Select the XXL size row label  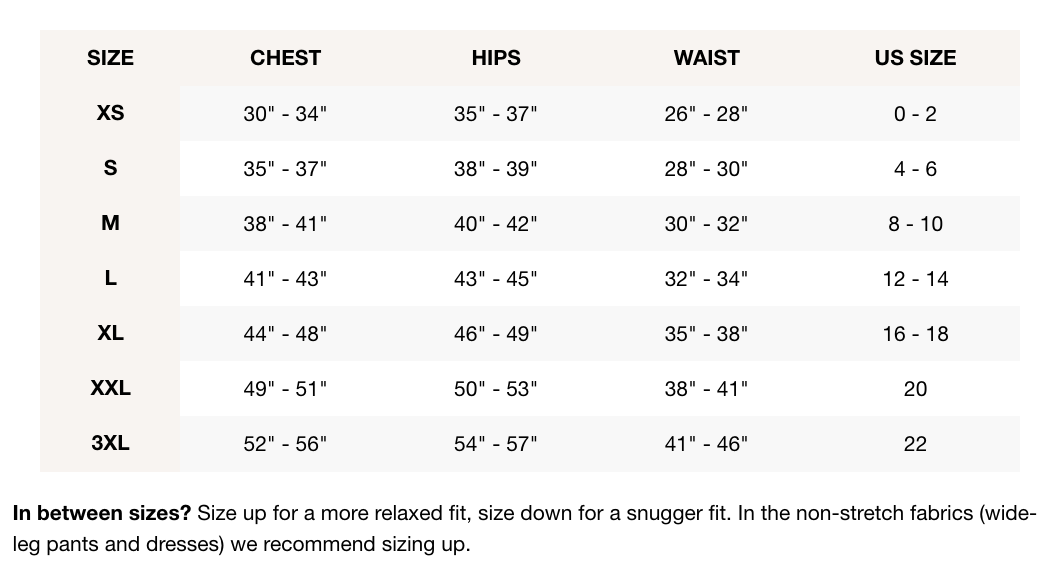[110, 388]
